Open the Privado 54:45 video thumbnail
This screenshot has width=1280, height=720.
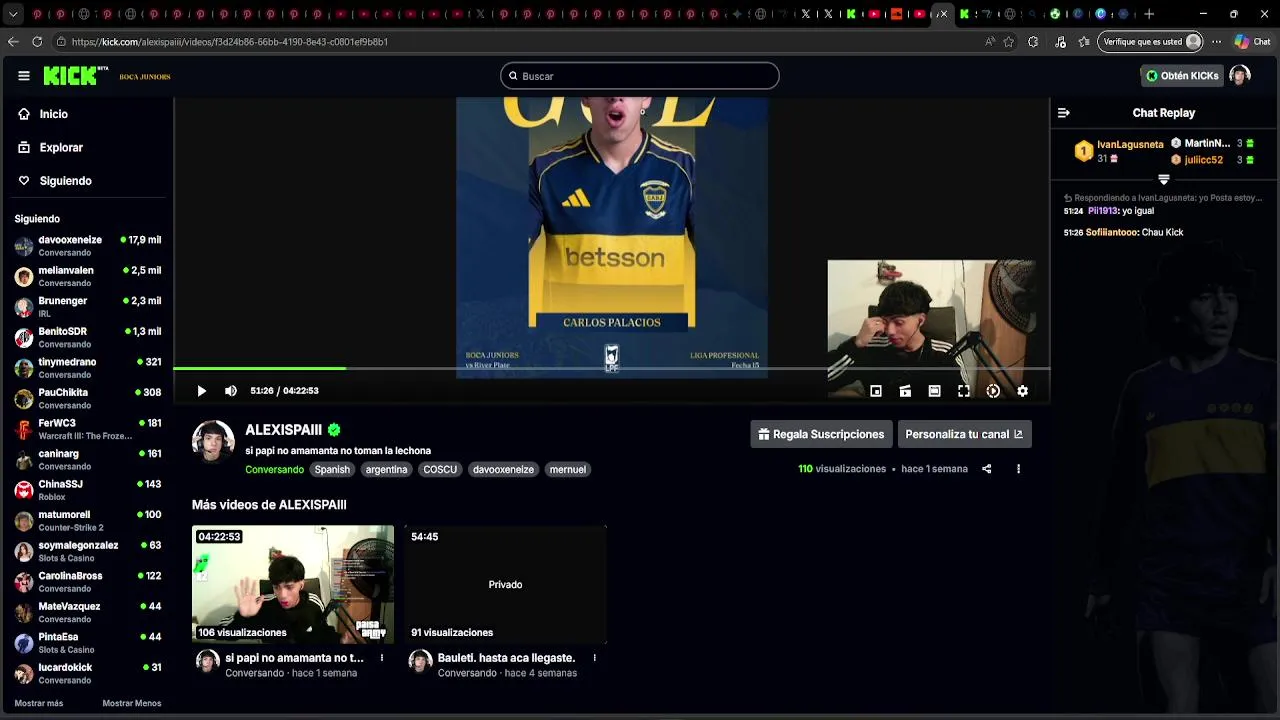(x=505, y=584)
